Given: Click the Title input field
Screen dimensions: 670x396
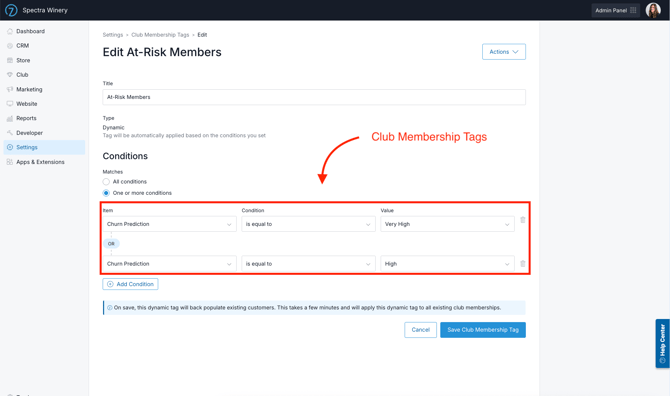Looking at the screenshot, I should point(314,97).
